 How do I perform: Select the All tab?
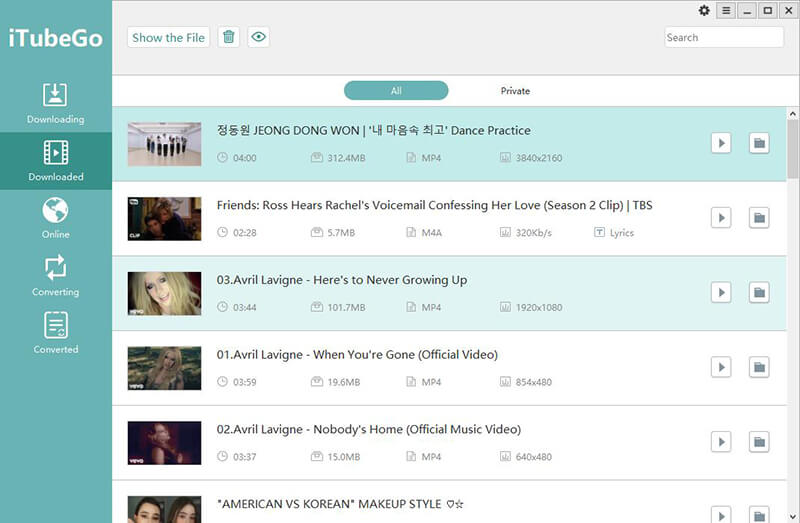click(396, 91)
